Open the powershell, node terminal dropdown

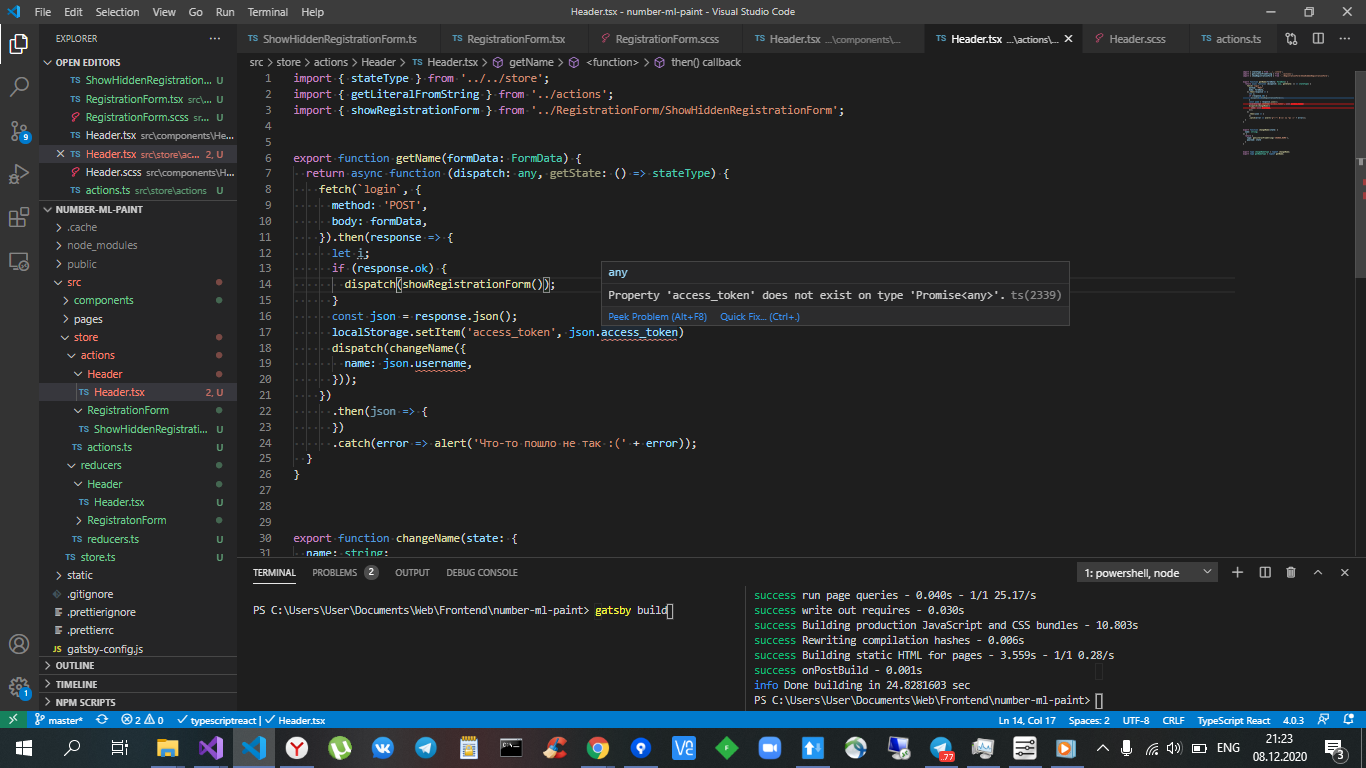click(1147, 572)
